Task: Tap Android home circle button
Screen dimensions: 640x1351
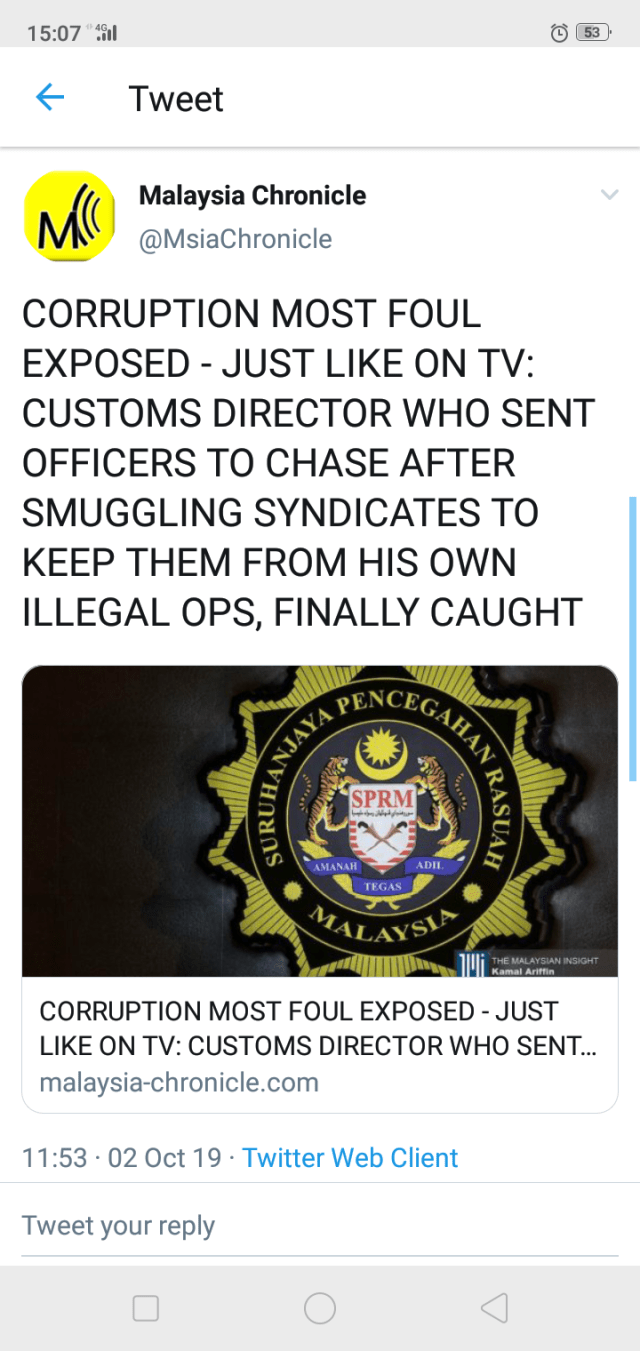Action: (320, 1308)
